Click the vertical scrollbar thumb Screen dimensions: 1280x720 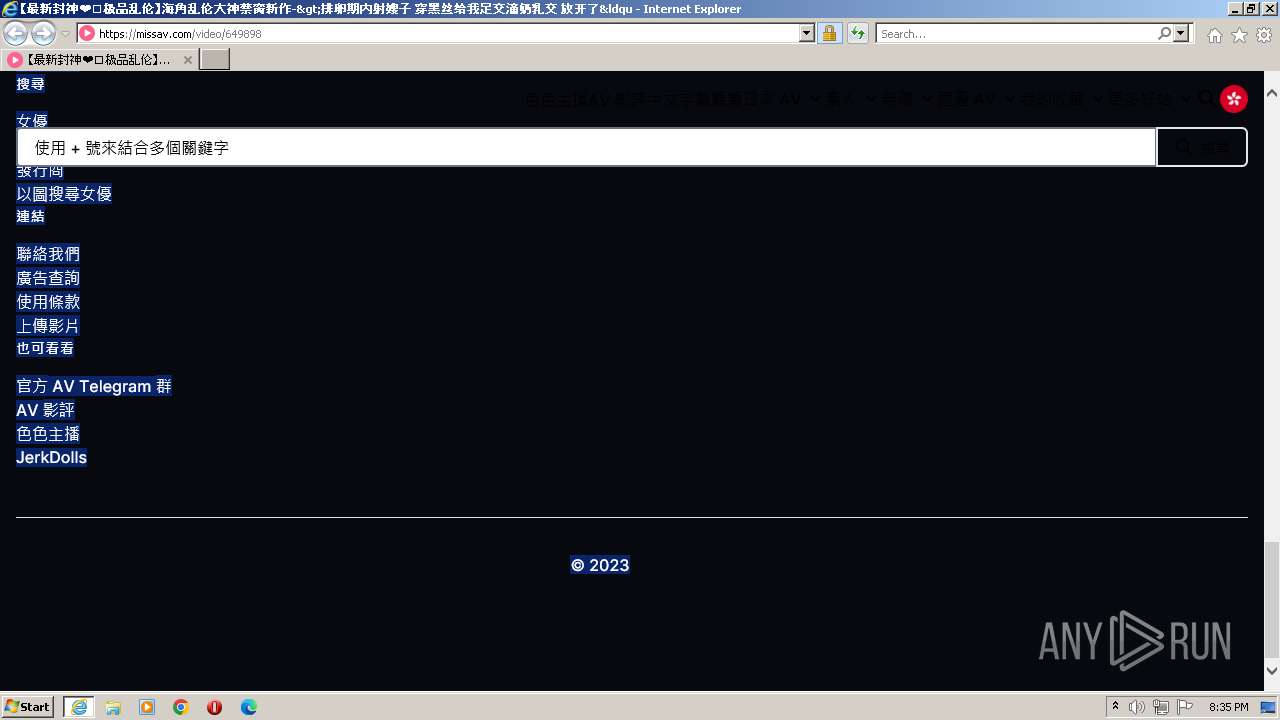1272,598
